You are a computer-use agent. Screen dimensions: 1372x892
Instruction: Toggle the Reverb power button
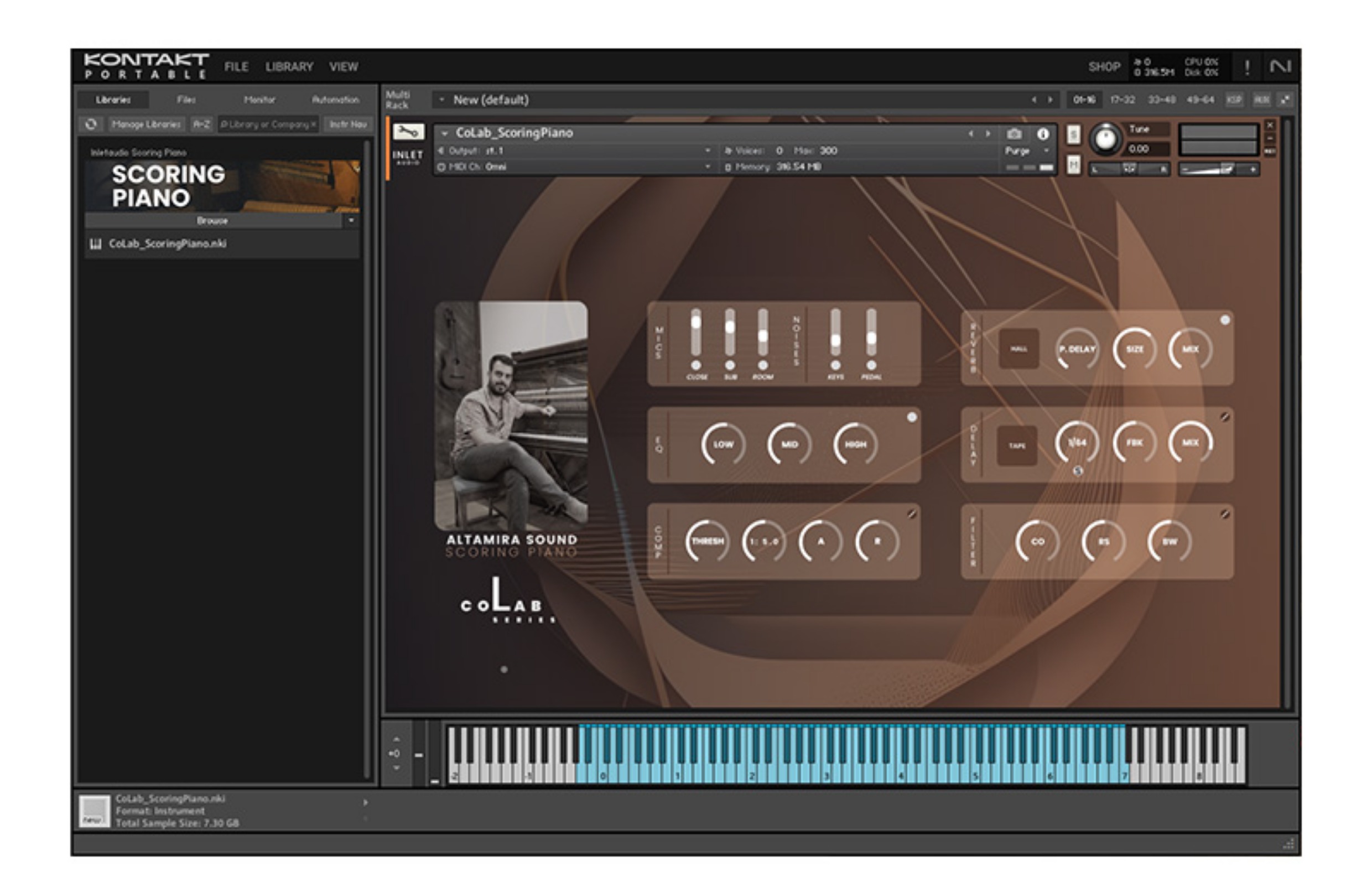tap(1225, 320)
